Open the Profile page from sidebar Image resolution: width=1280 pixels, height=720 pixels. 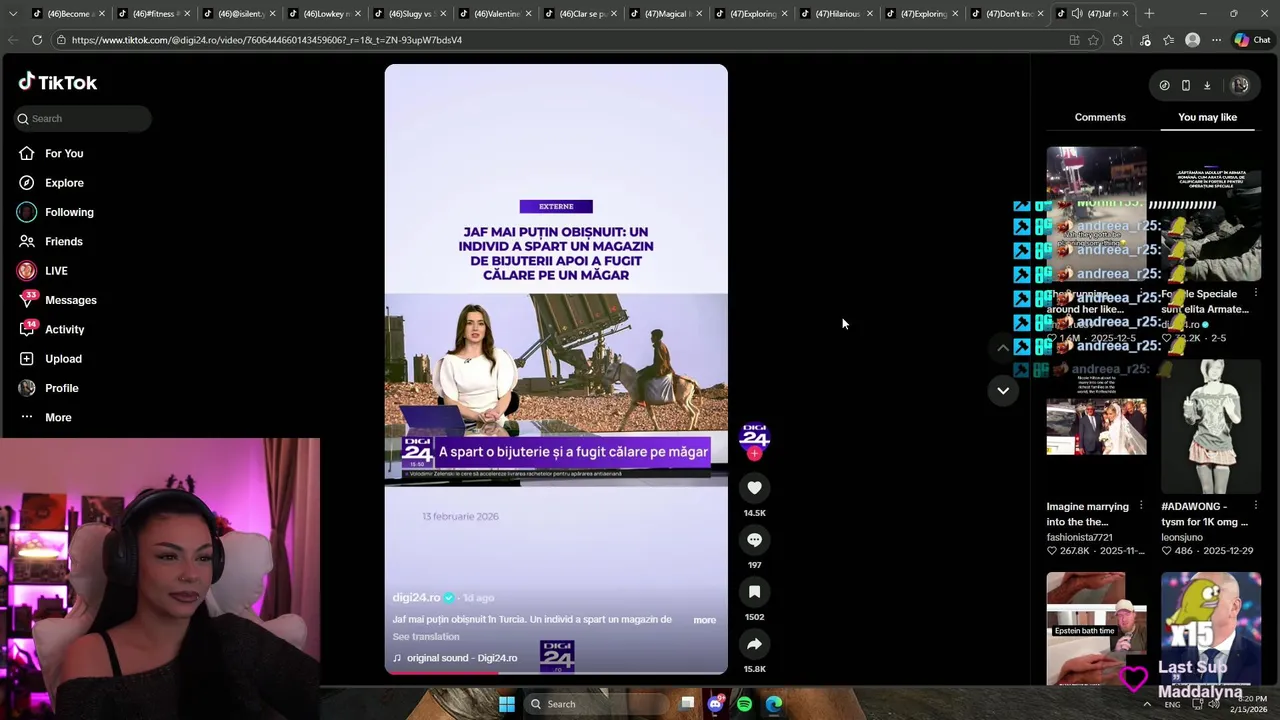tap(61, 388)
